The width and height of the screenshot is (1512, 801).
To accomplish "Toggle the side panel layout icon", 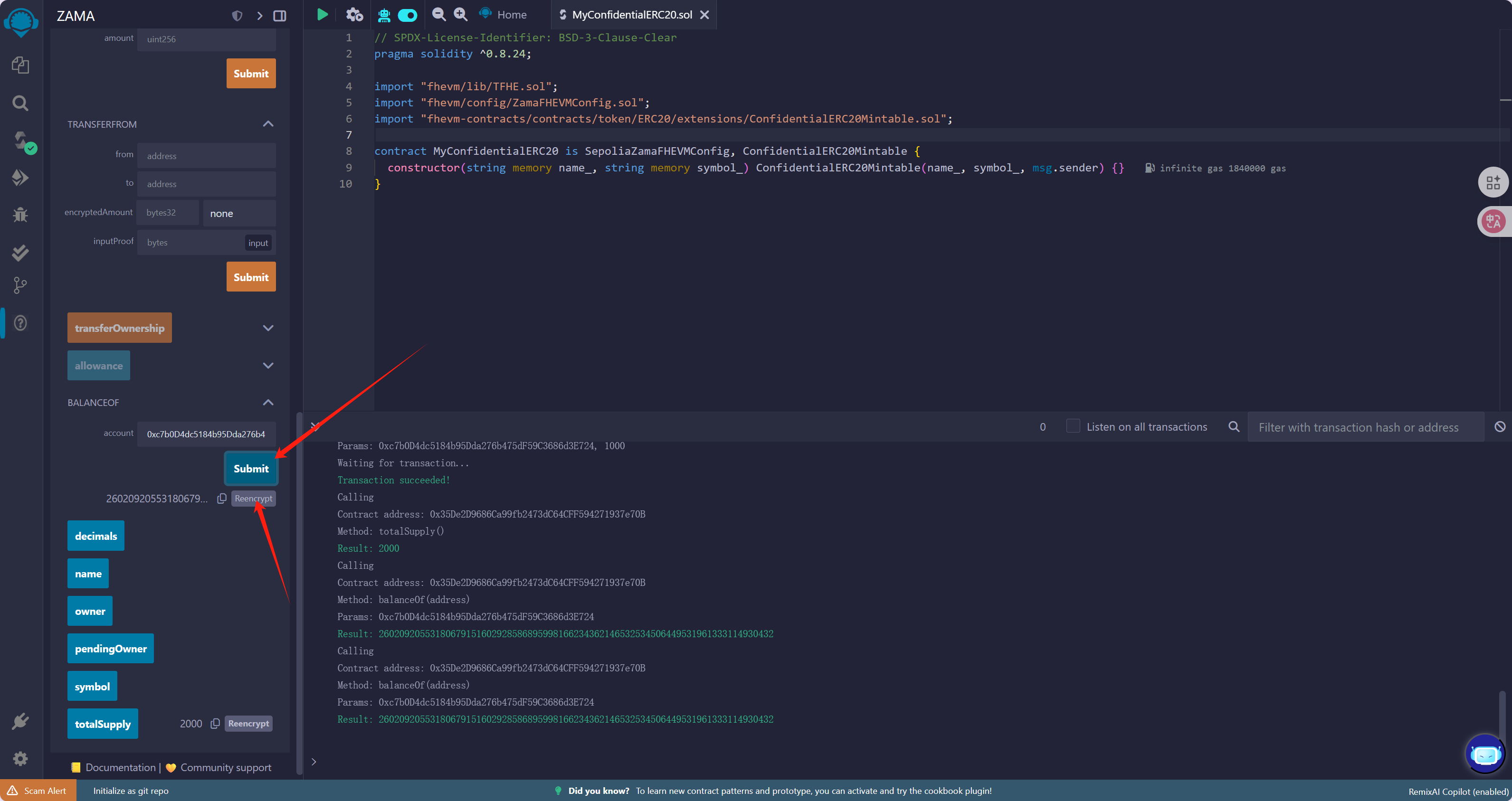I will [x=280, y=16].
